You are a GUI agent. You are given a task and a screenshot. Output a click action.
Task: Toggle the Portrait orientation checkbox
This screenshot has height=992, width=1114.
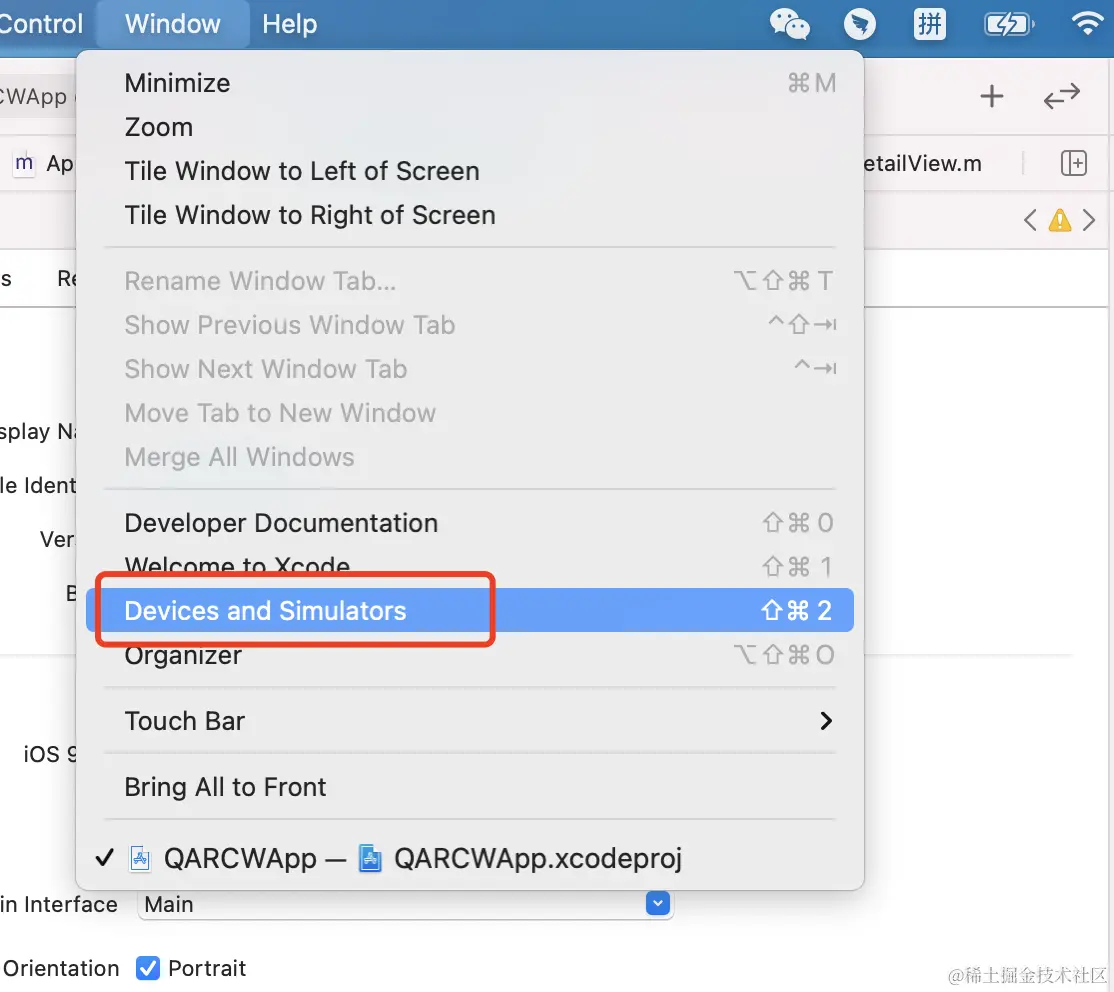point(148,968)
